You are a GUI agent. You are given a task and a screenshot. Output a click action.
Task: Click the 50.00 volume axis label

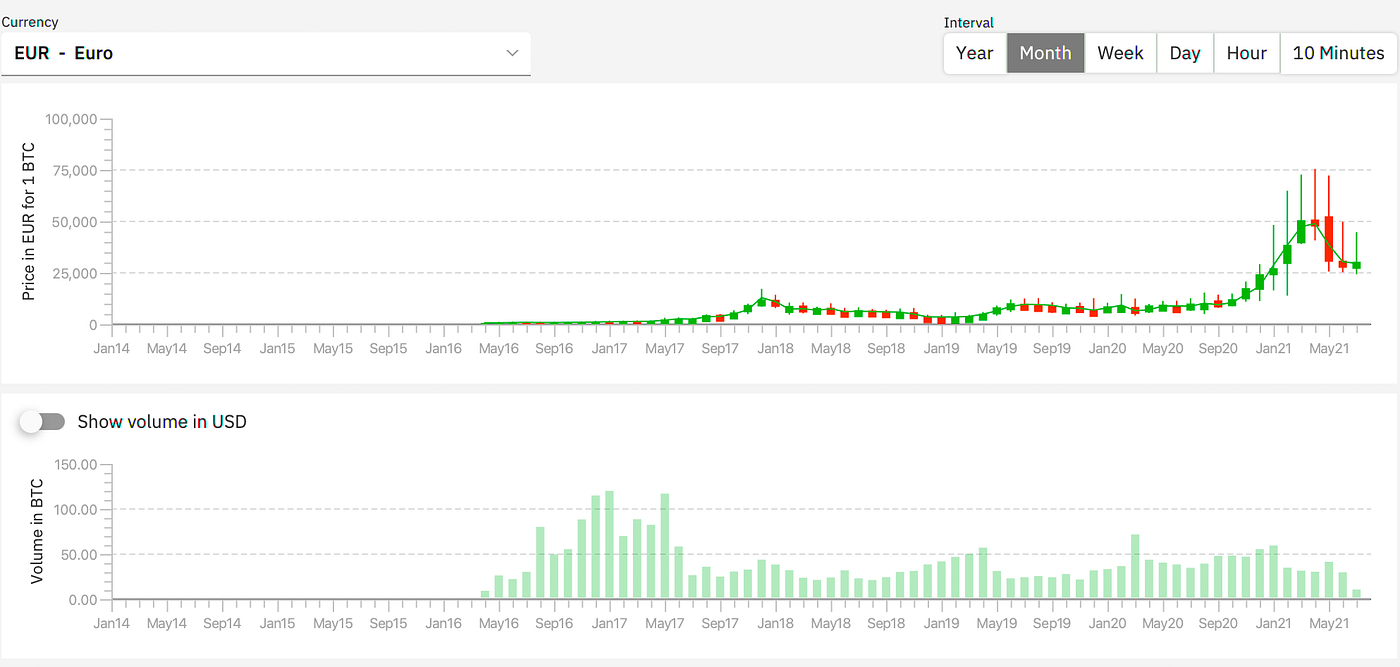(80, 555)
